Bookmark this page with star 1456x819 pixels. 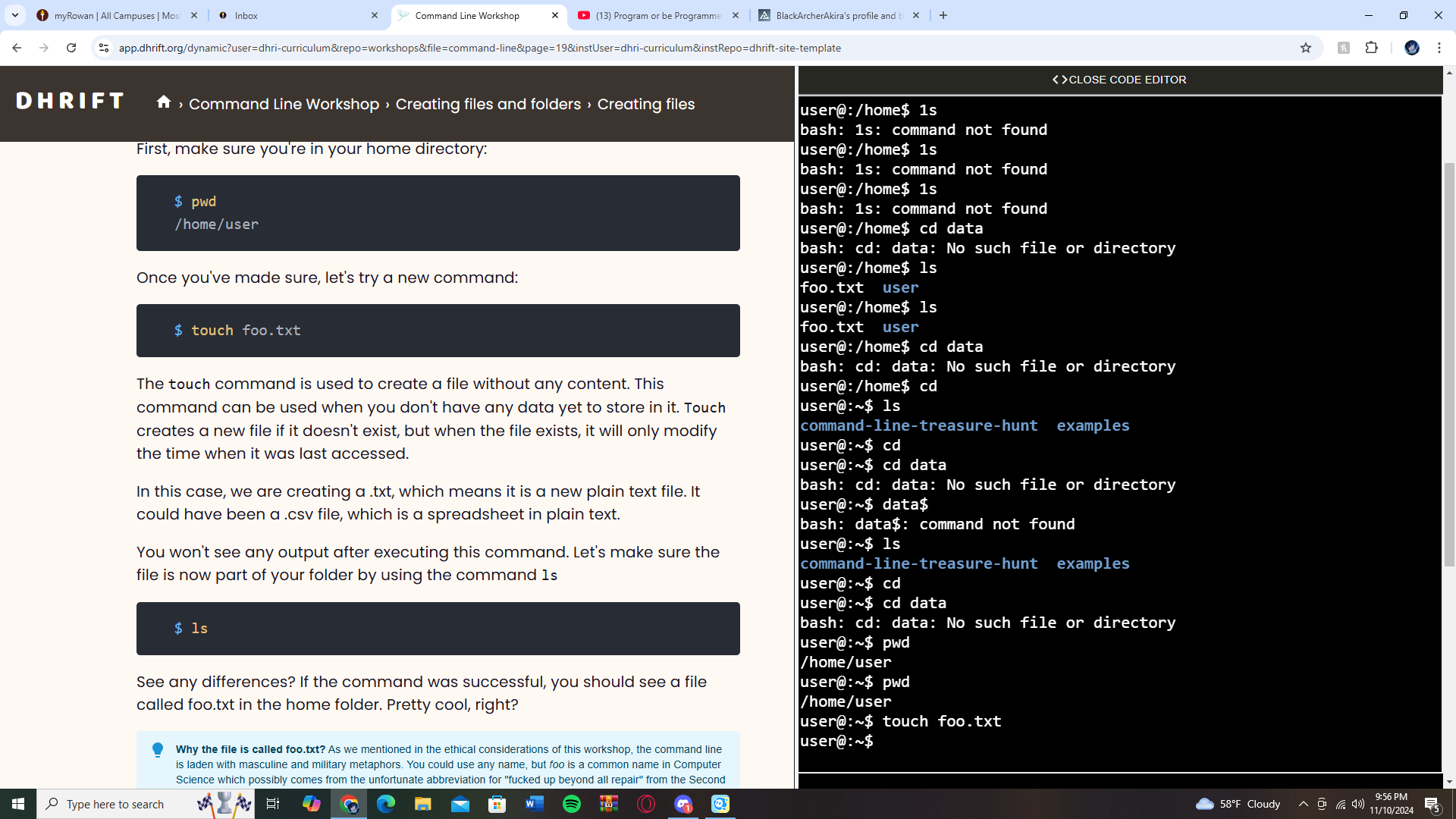pos(1306,48)
